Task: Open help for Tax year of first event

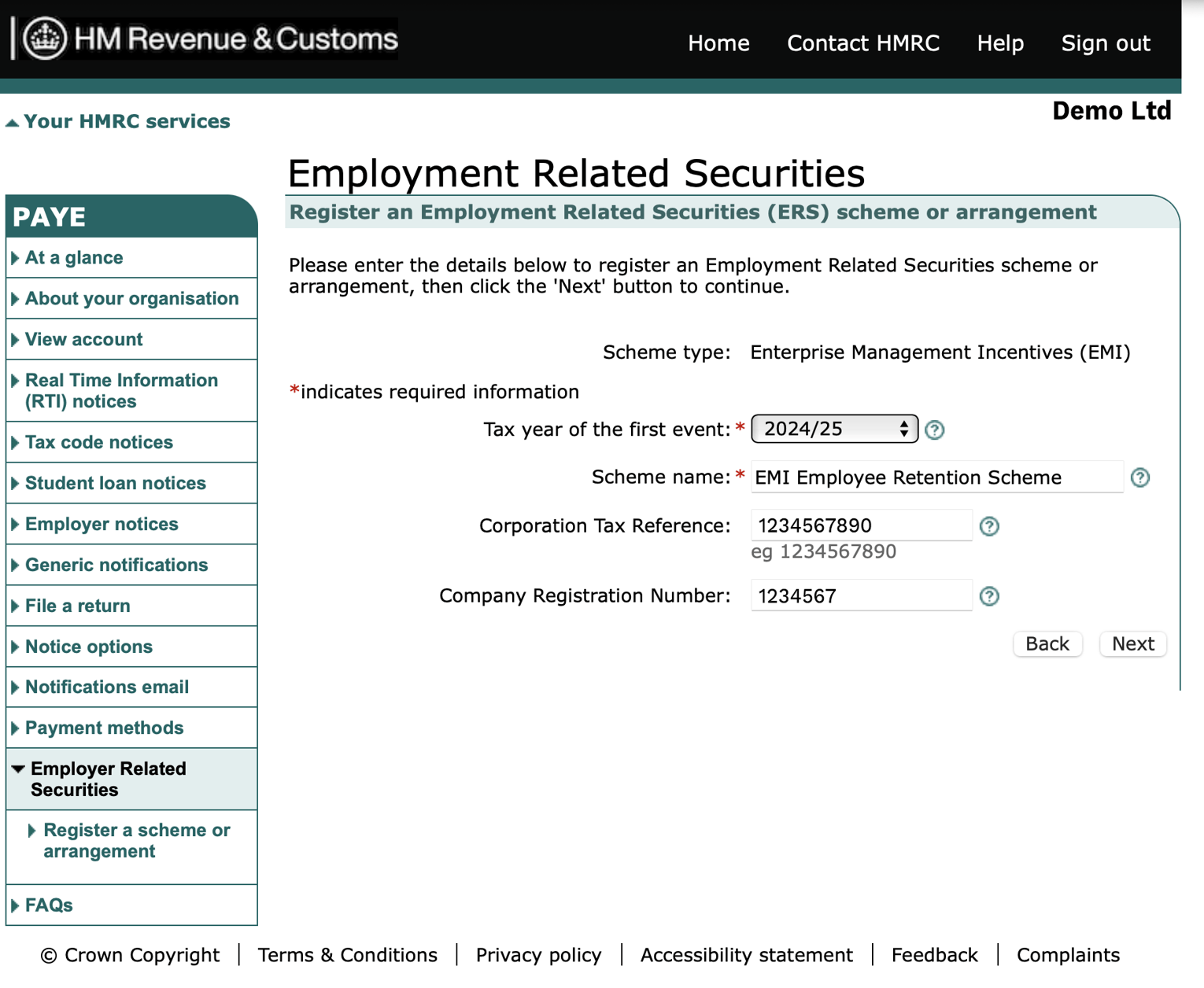Action: click(934, 429)
